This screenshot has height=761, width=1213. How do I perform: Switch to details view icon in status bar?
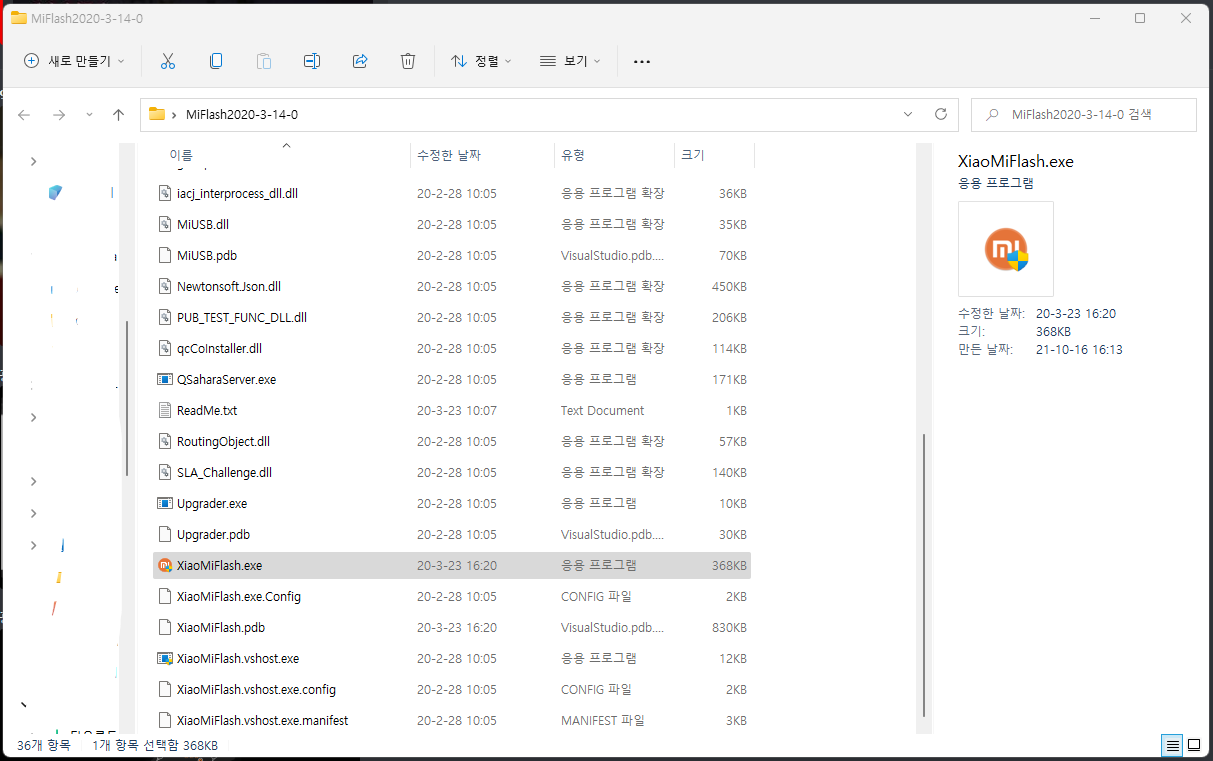pos(1171,745)
